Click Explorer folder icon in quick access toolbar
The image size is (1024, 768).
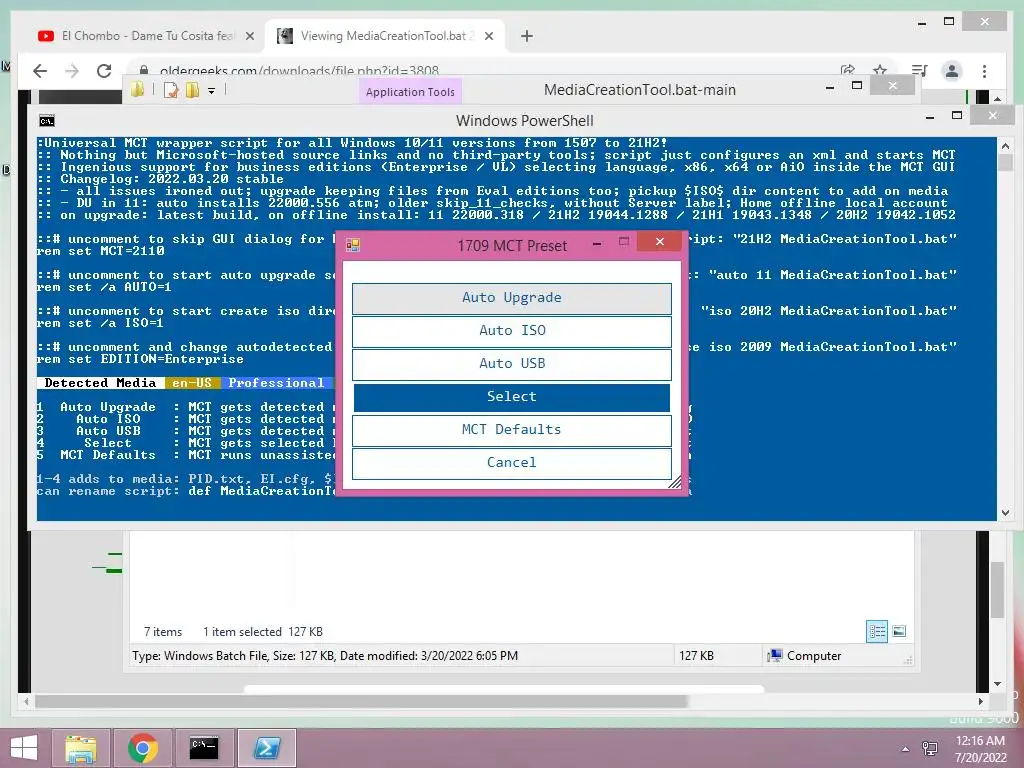(x=137, y=90)
